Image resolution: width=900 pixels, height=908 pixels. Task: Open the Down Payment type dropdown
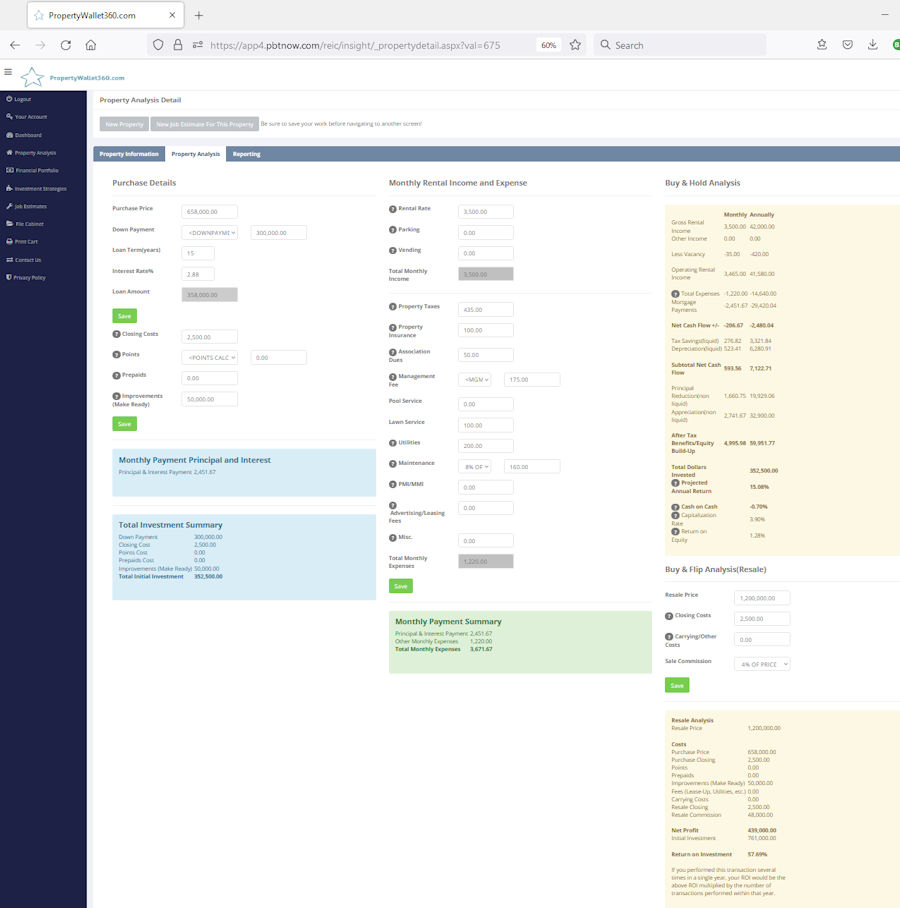210,233
